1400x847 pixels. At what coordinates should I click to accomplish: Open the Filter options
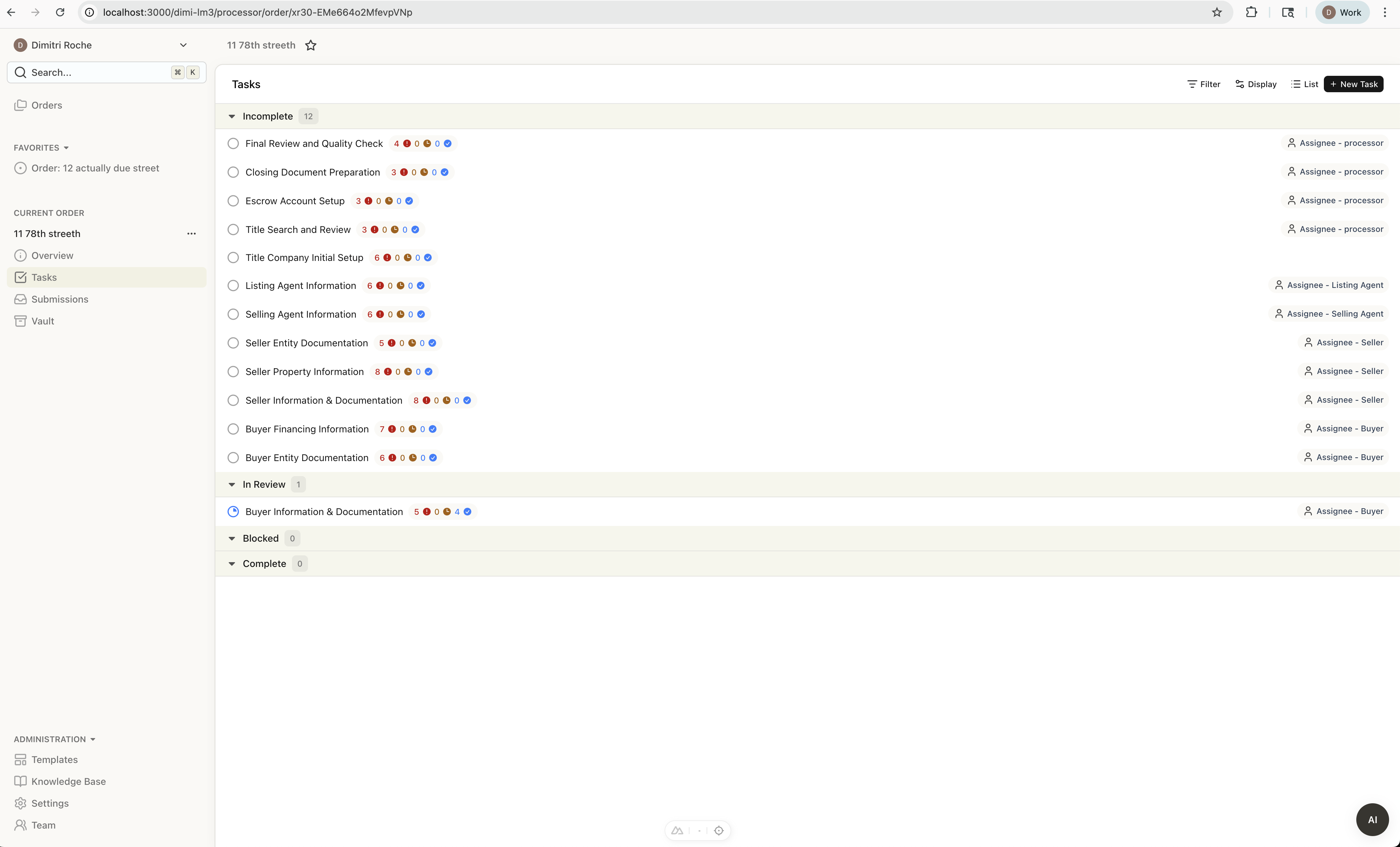[x=1203, y=84]
